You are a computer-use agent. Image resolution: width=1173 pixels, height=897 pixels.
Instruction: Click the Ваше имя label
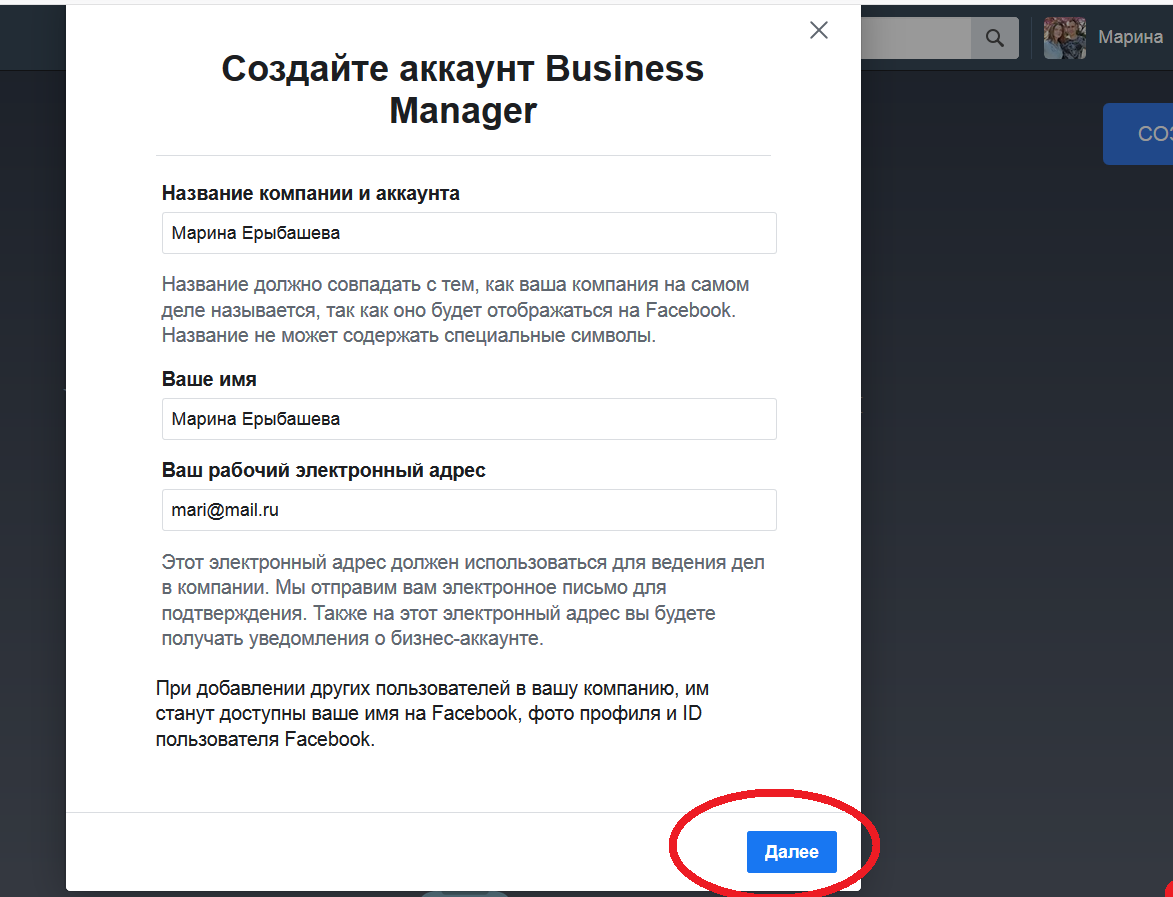tap(209, 379)
